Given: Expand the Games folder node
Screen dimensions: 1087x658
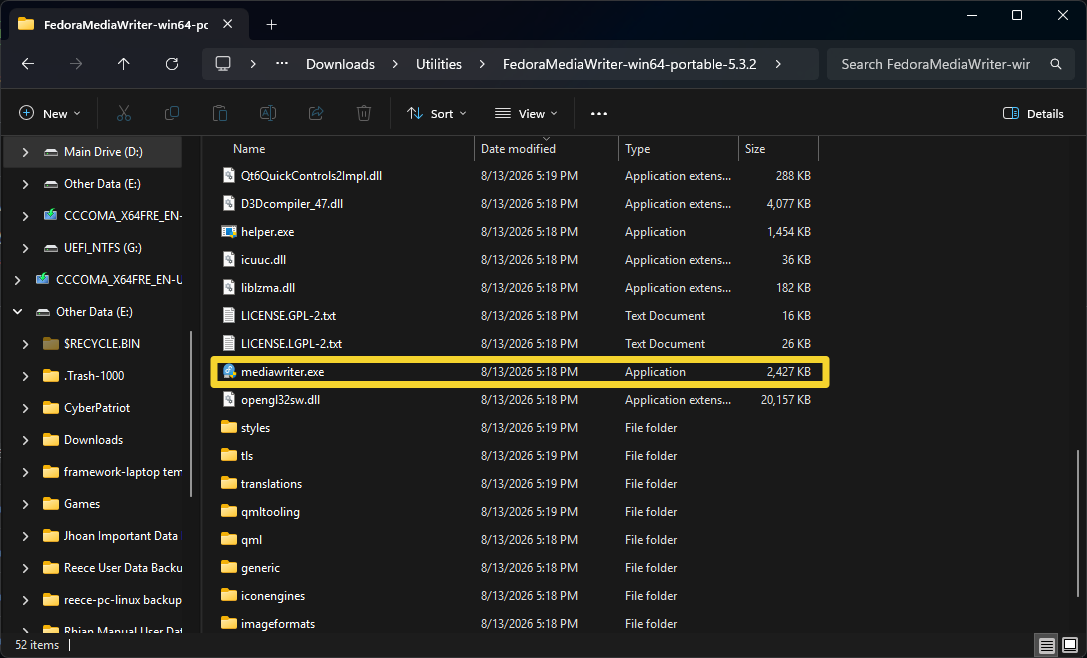Looking at the screenshot, I should tap(26, 504).
